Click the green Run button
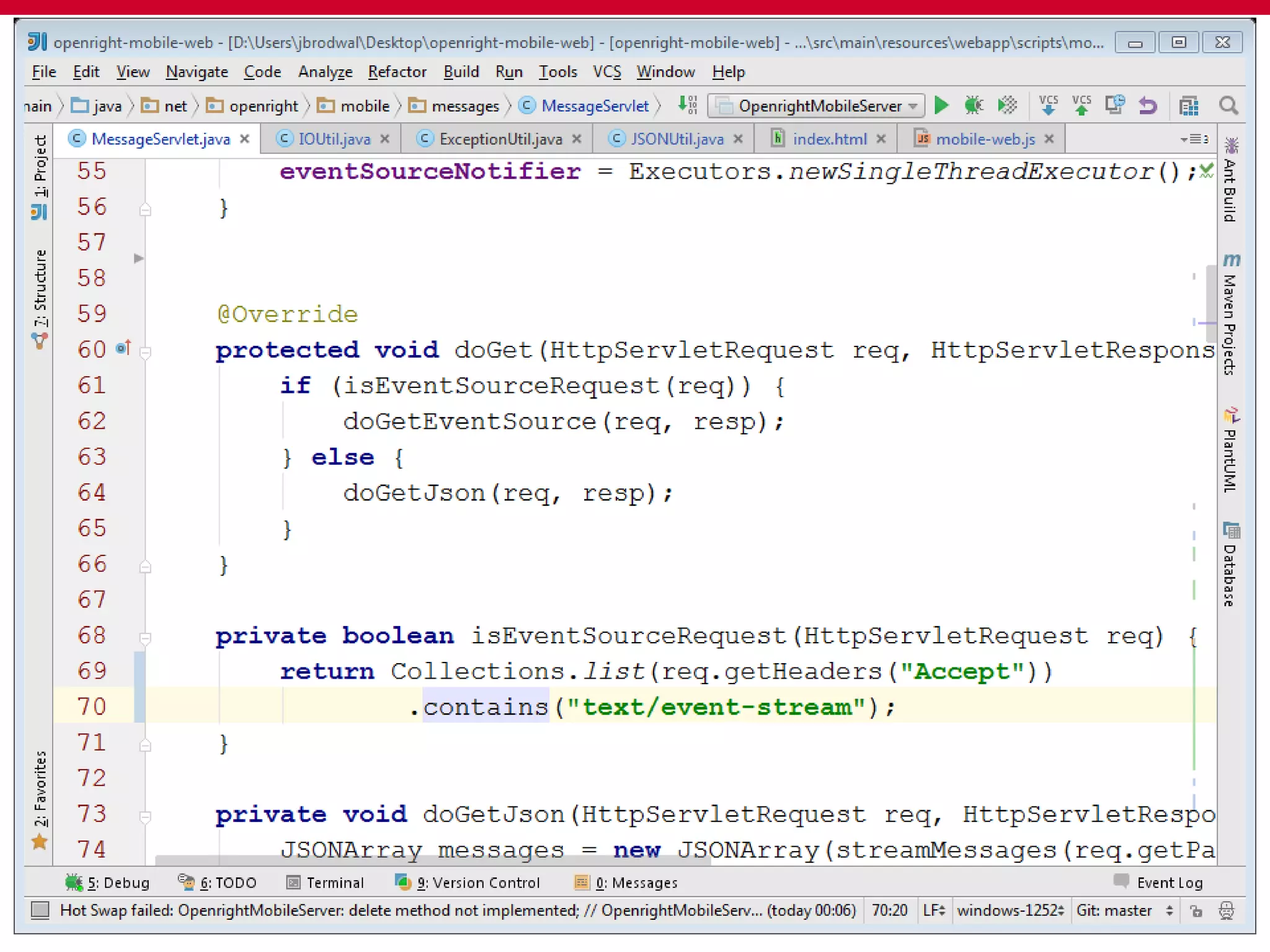This screenshot has height=952, width=1270. tap(941, 106)
